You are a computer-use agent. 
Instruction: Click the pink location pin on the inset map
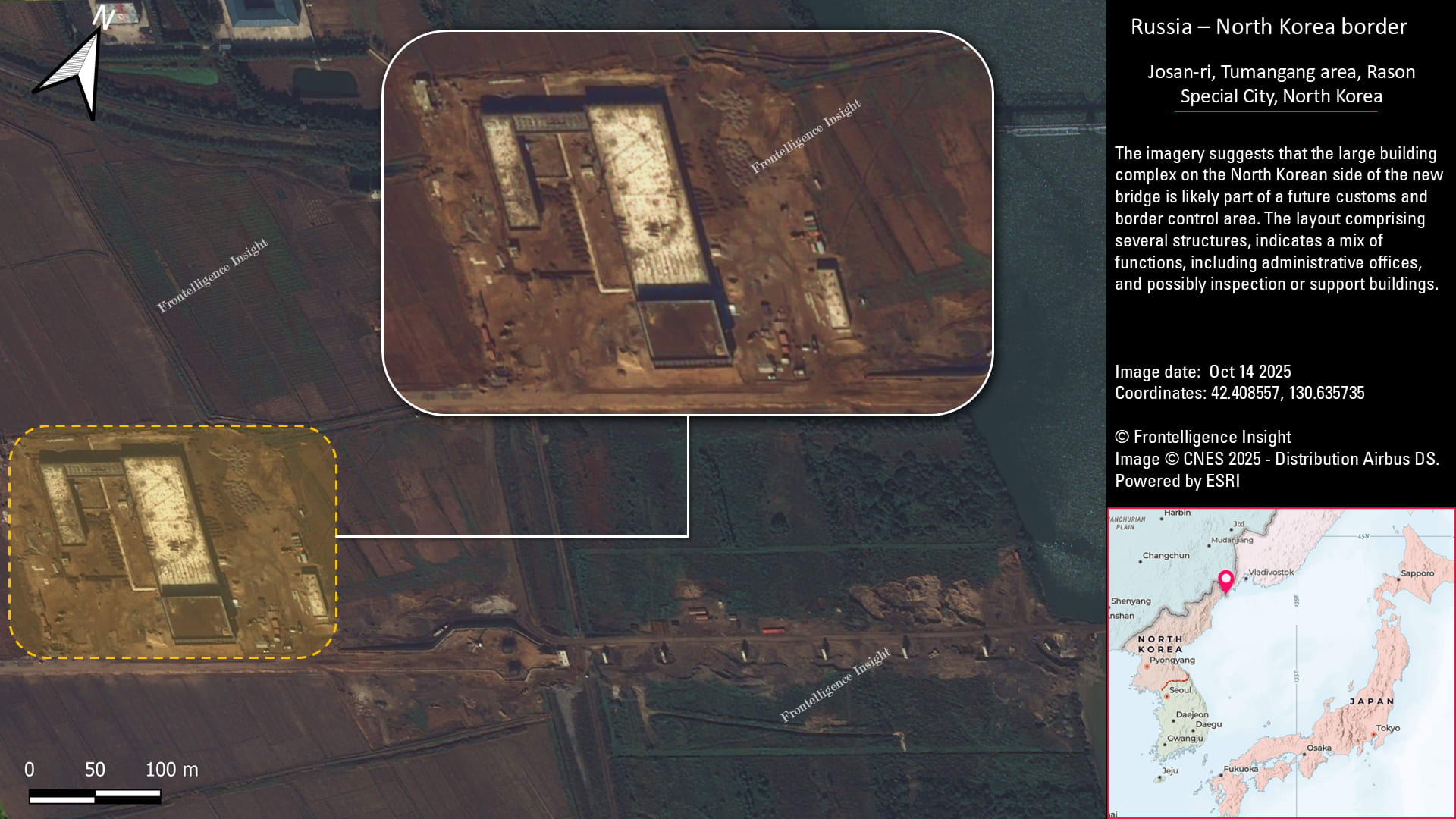click(1225, 581)
